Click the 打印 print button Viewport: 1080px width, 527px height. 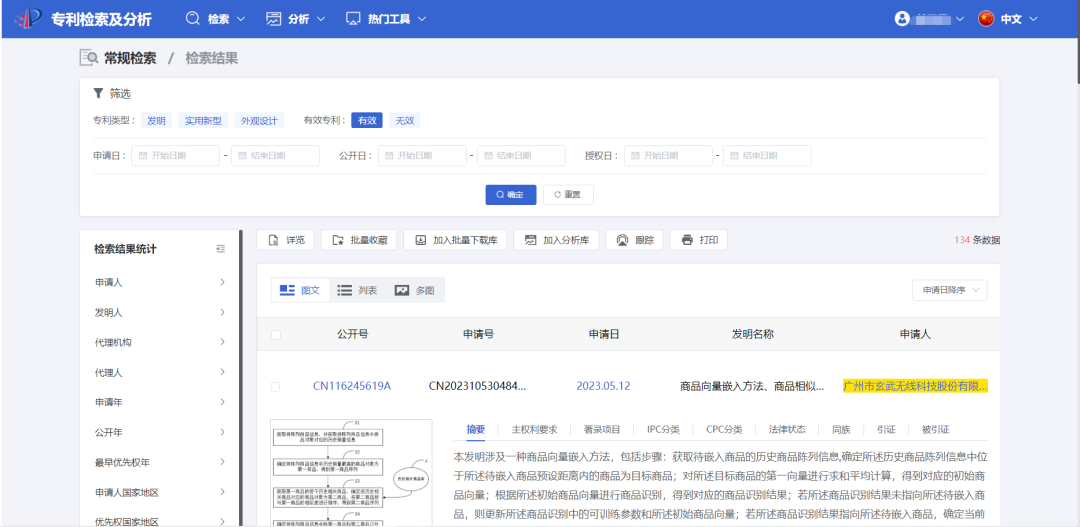pos(698,240)
